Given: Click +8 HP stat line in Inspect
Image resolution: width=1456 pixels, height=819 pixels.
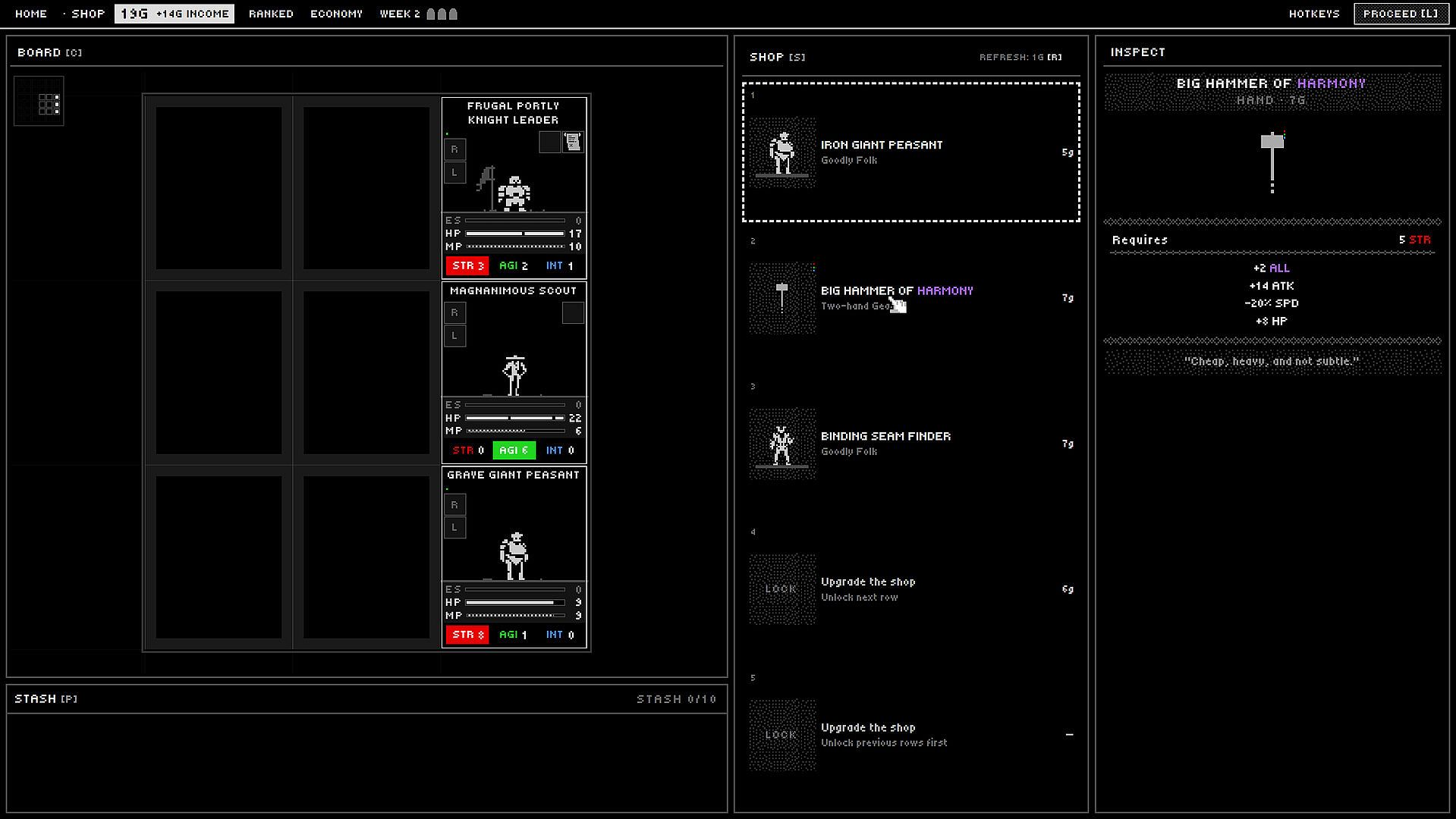Looking at the screenshot, I should click(1272, 322).
